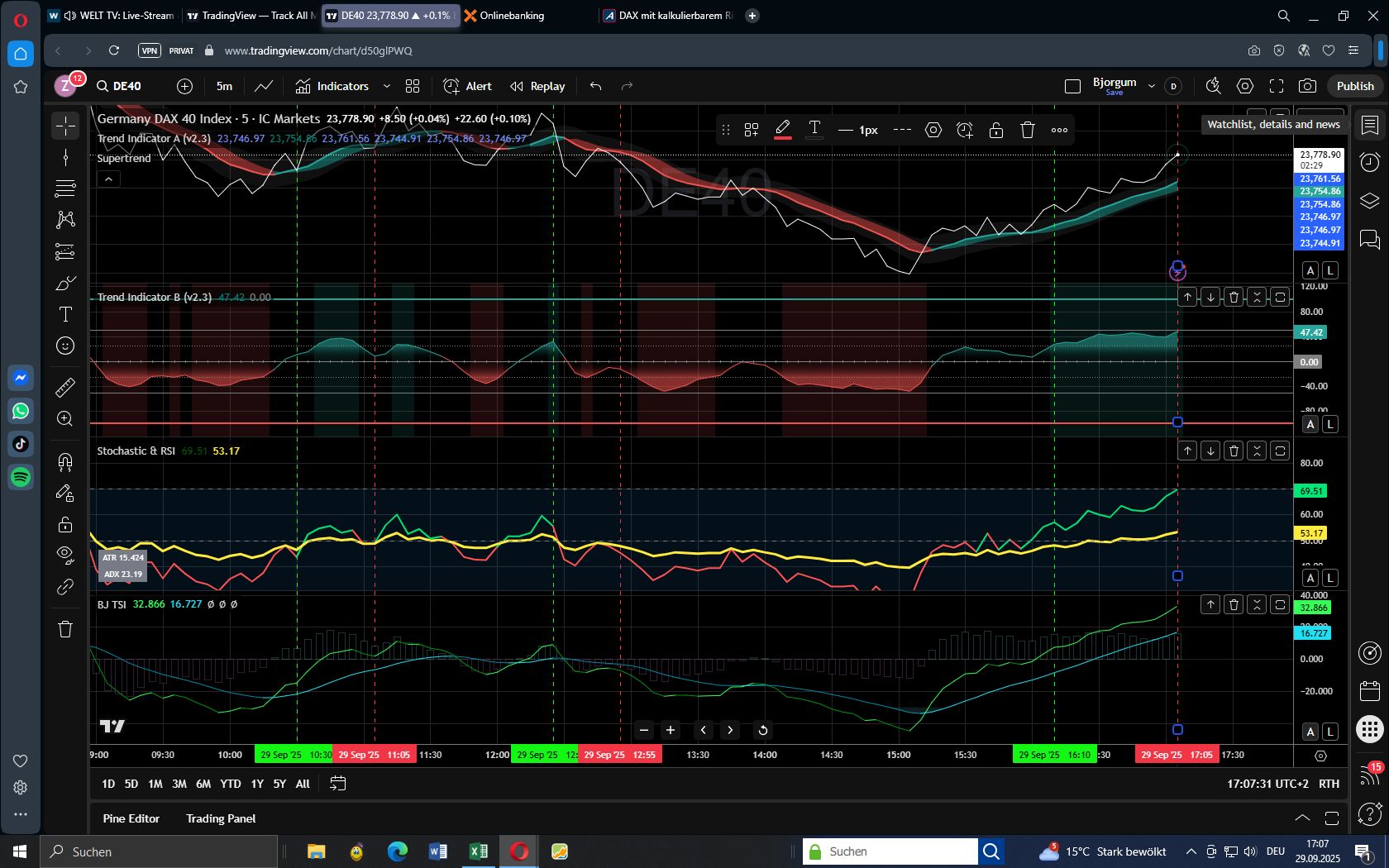
Task: Delete the selected drawing with trash icon
Action: [1028, 130]
